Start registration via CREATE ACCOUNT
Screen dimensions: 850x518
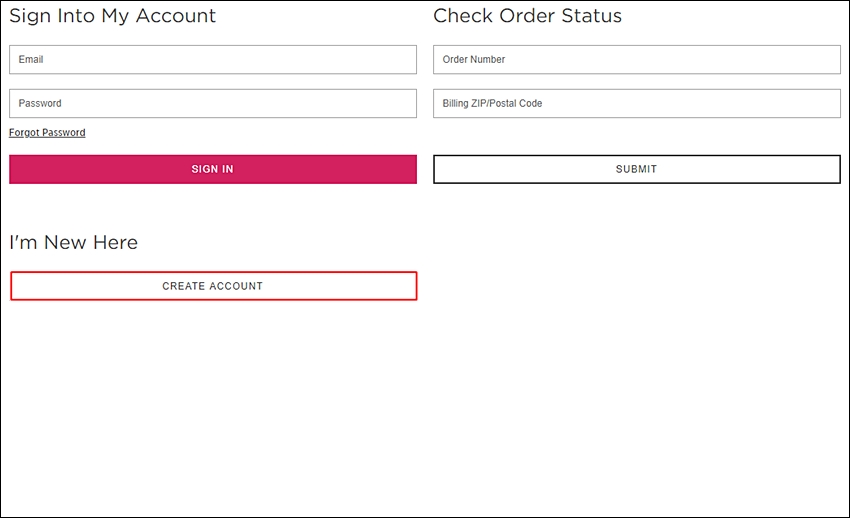[x=214, y=286]
